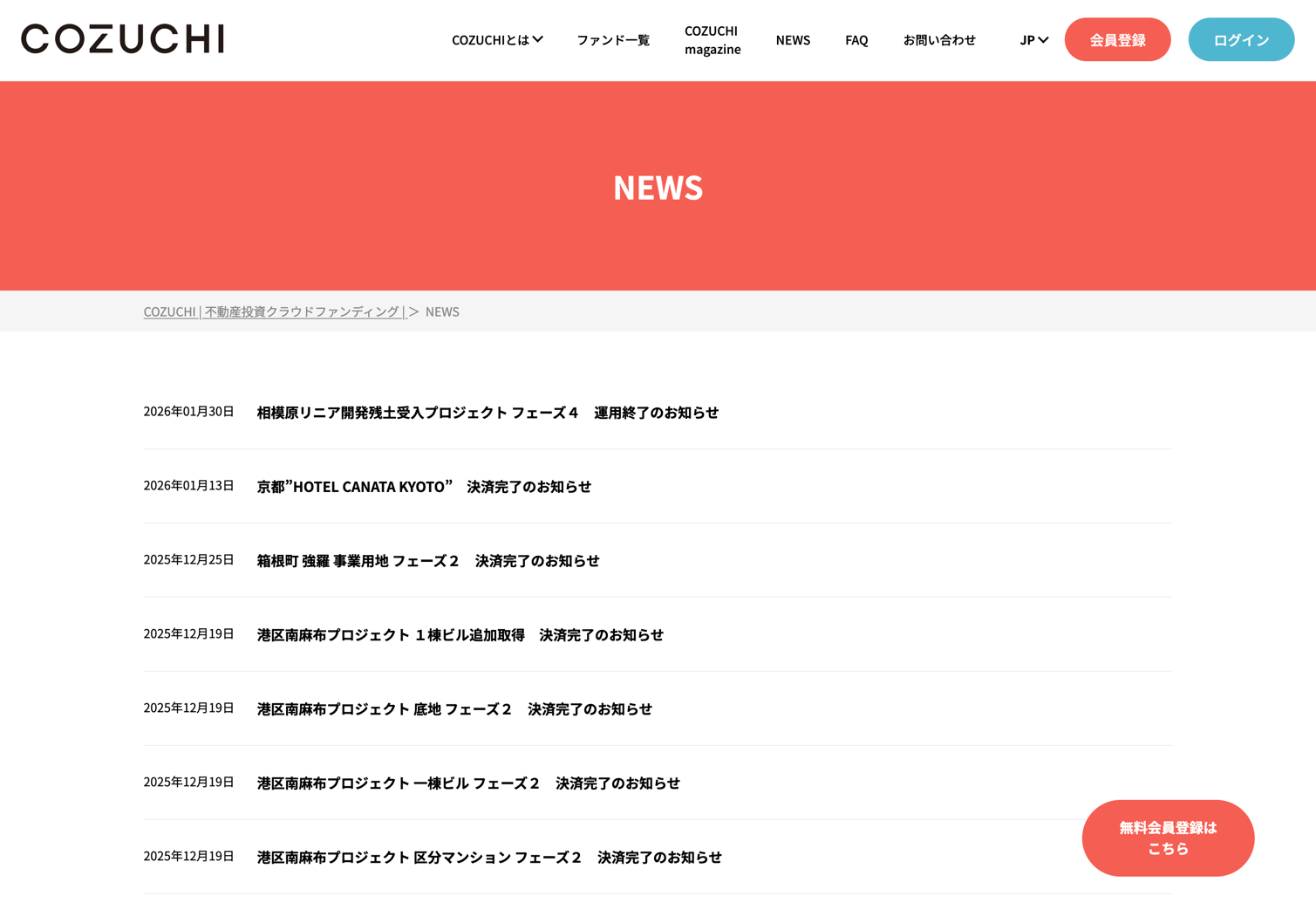Read the HOTEL CANATA KYOTO 決済完了 notice
This screenshot has width=1316, height=903.
(424, 487)
